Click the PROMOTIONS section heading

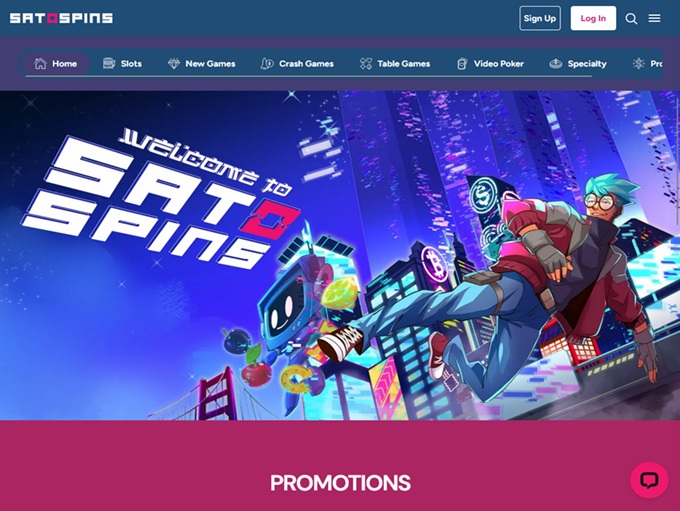(340, 483)
